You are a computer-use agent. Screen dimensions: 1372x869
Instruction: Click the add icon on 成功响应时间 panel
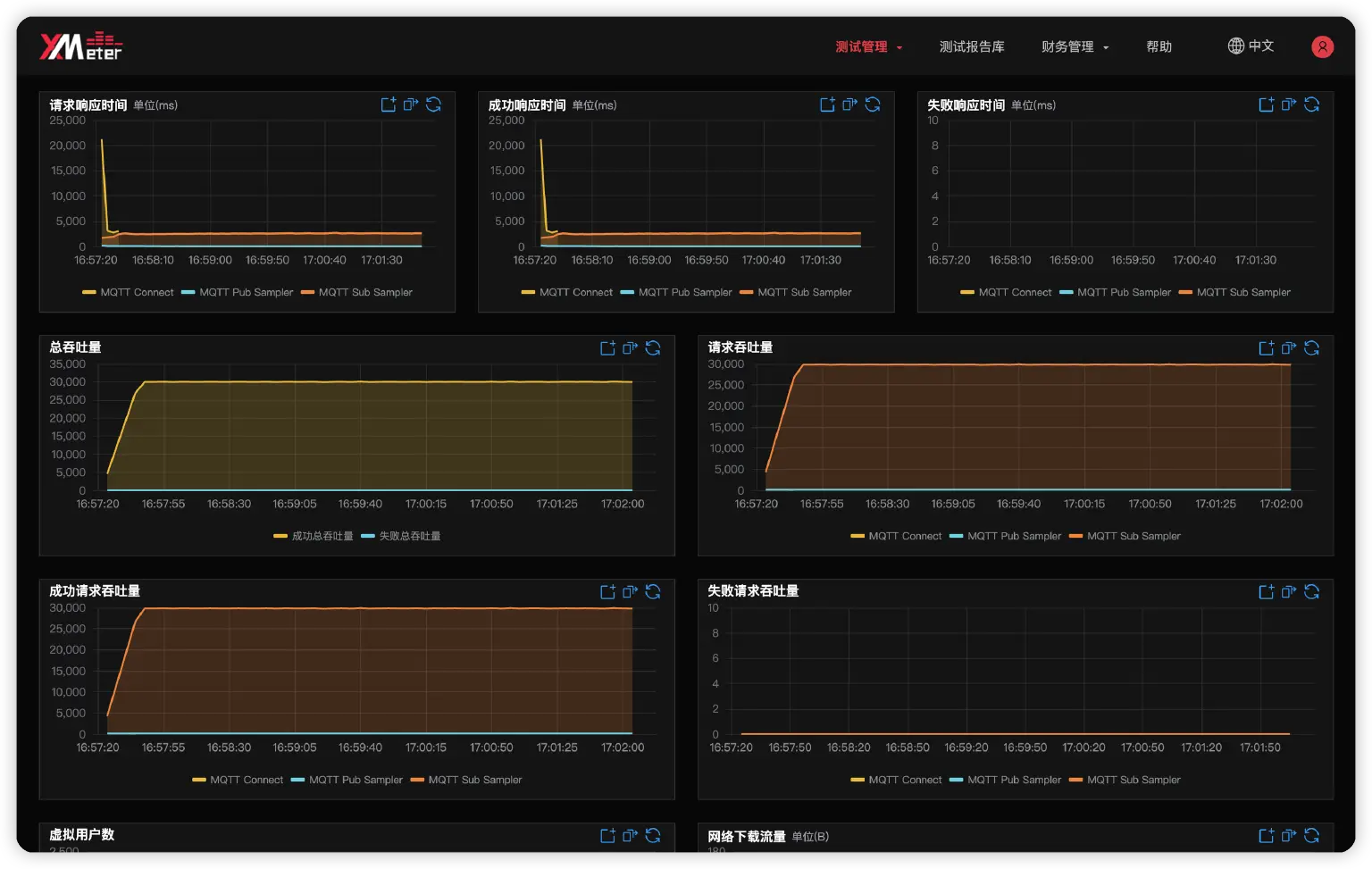827,104
